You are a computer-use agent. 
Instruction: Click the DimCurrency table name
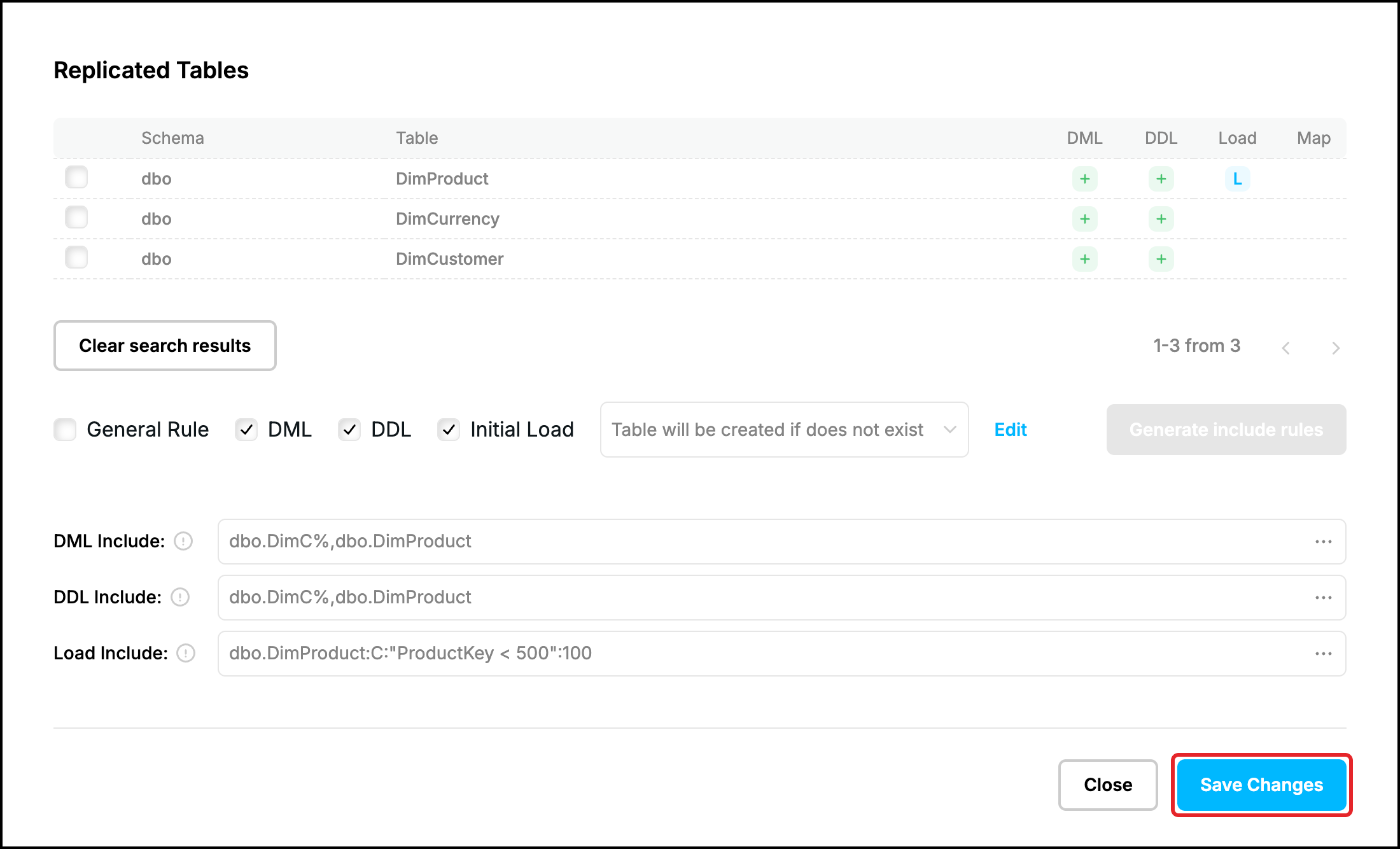[447, 219]
